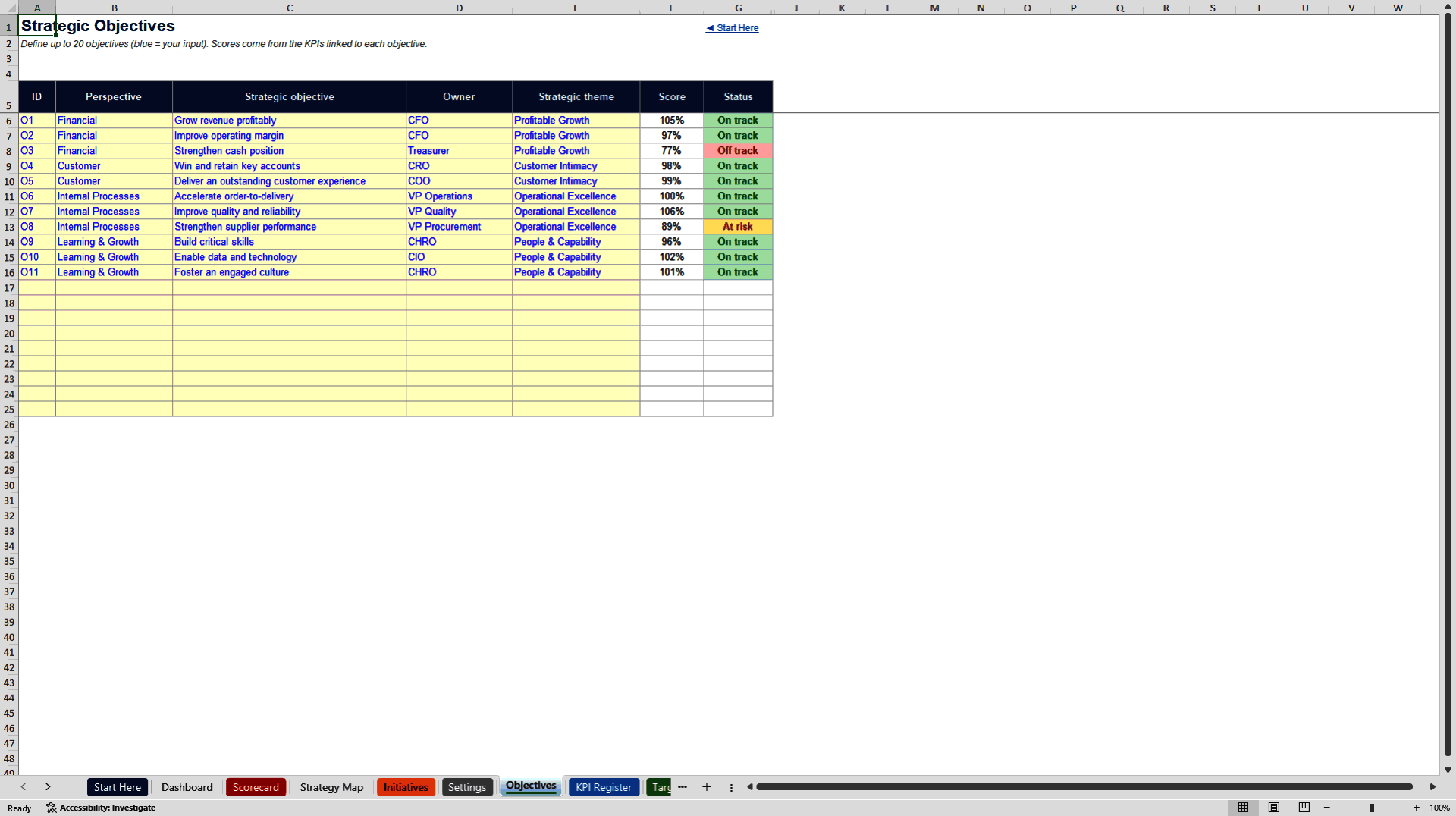This screenshot has height=816, width=1456.
Task: Select the 'Grow revenue profitably' cell
Action: 290,121
